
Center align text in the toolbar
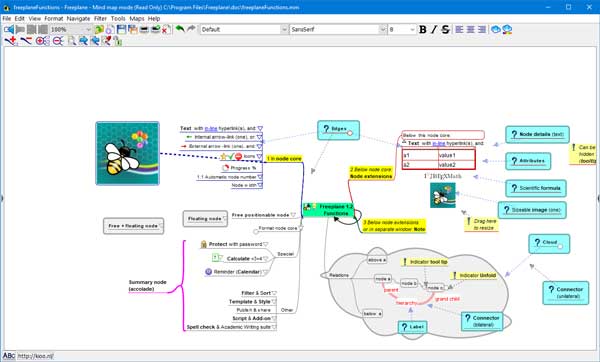(470, 29)
